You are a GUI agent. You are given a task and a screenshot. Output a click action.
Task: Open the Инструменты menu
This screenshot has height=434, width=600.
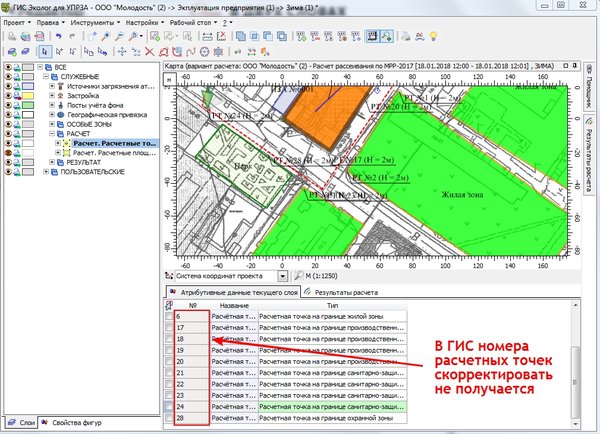[x=95, y=23]
